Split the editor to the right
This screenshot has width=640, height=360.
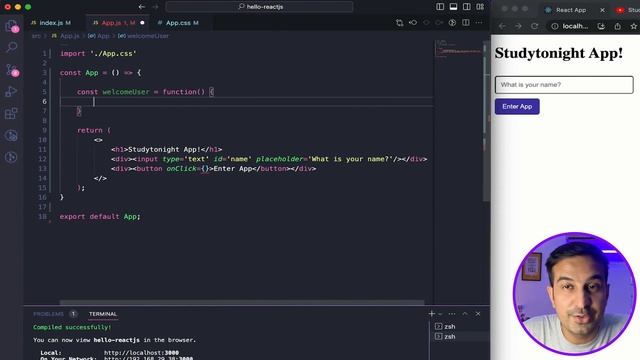click(x=466, y=23)
